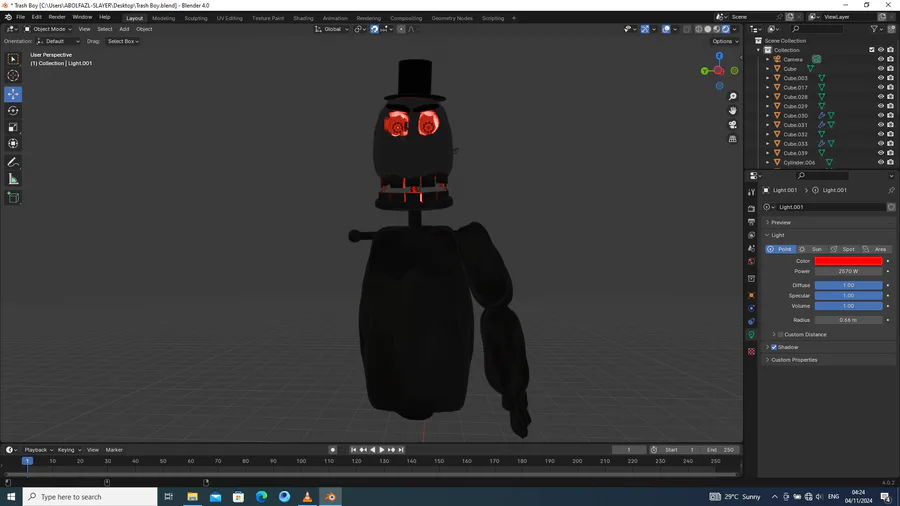Open the timeline Playback menu
This screenshot has height=506, width=900.
pyautogui.click(x=38, y=450)
